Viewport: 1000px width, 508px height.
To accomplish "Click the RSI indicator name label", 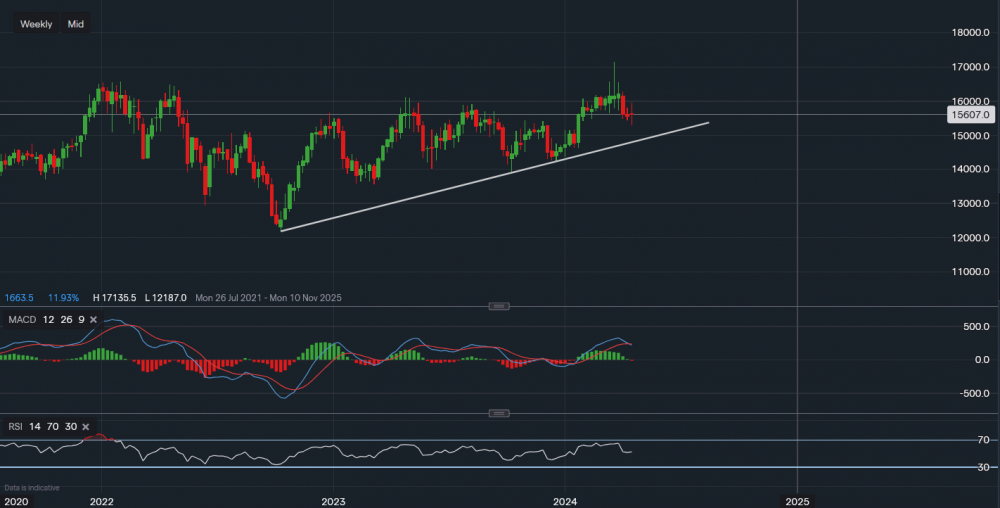I will tap(17, 427).
